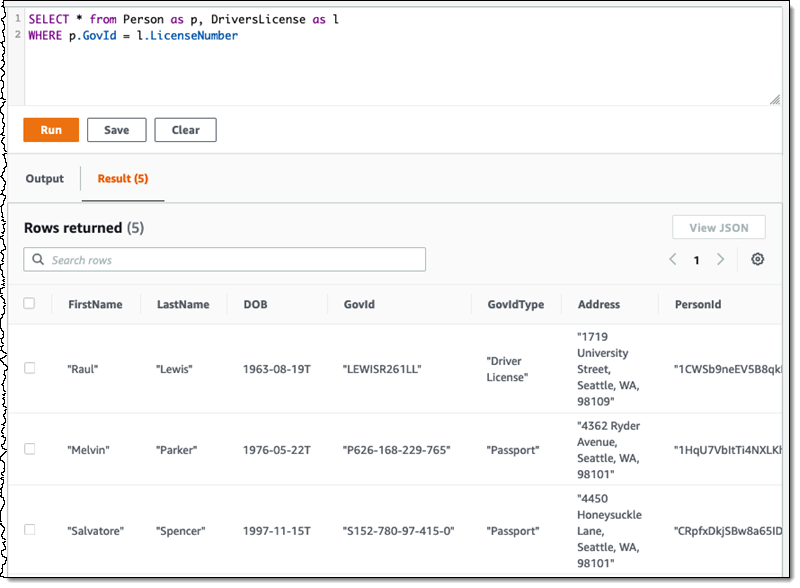
Task: Tick the Salvatore Spencer row checkbox
Action: pos(29,530)
